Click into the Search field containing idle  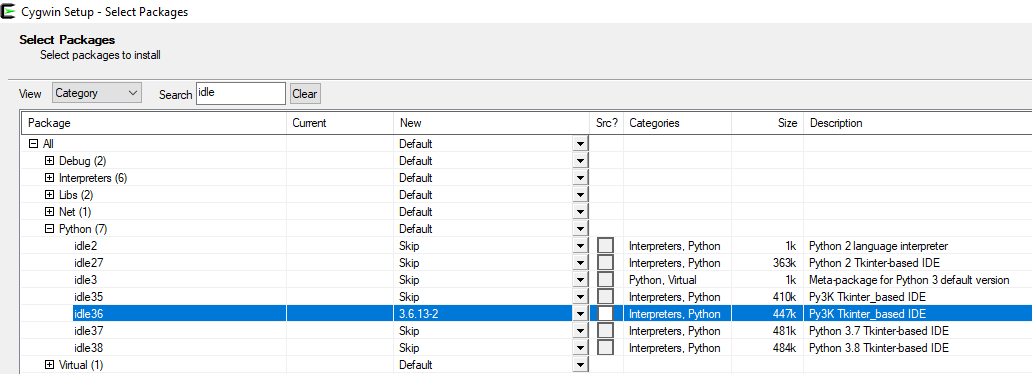click(x=240, y=93)
